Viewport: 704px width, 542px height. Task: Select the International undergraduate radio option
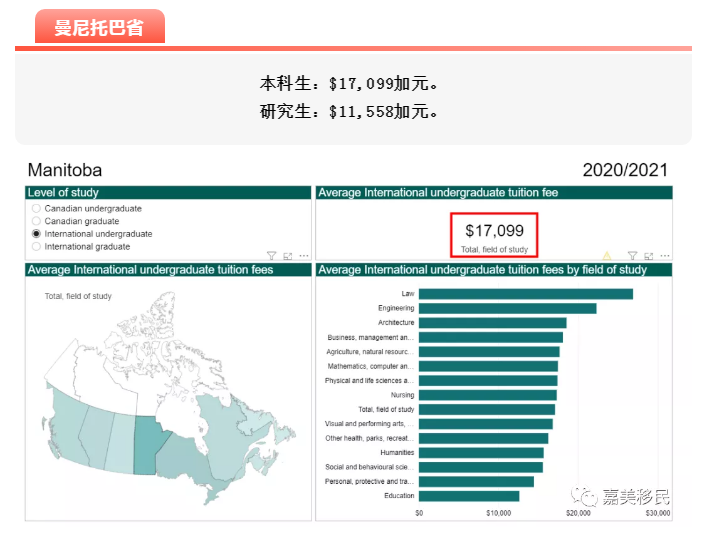point(37,234)
